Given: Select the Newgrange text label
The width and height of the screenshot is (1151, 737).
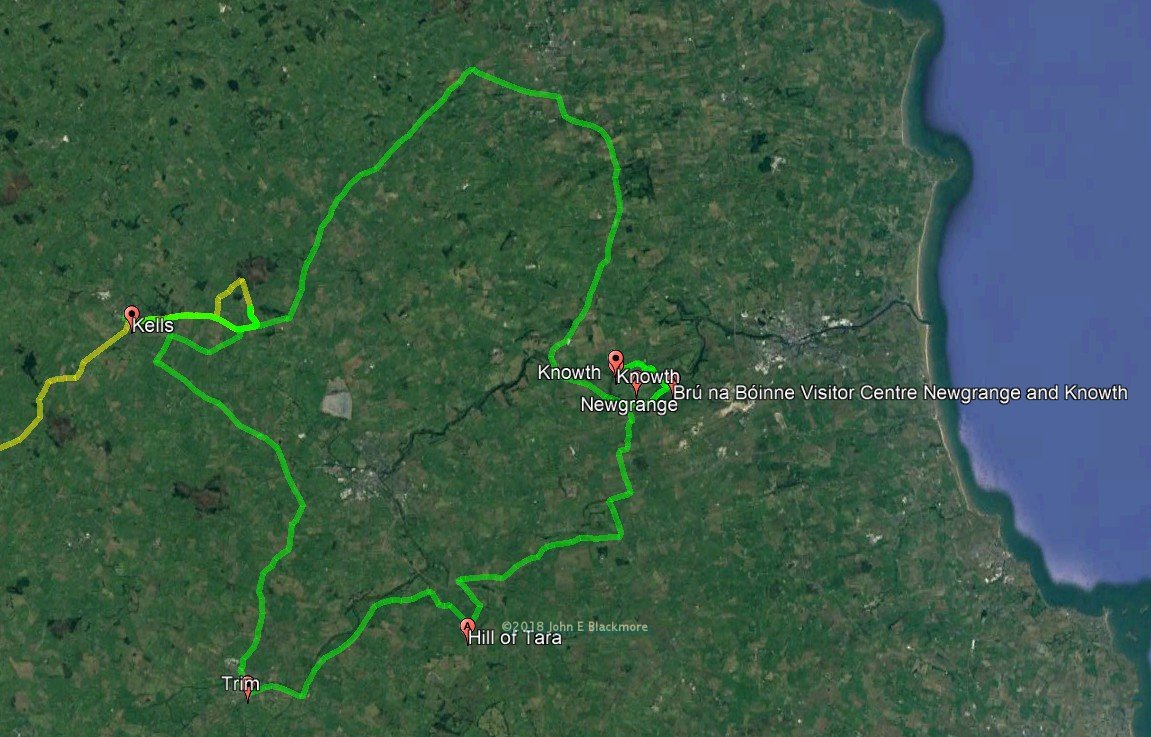Looking at the screenshot, I should click(629, 404).
